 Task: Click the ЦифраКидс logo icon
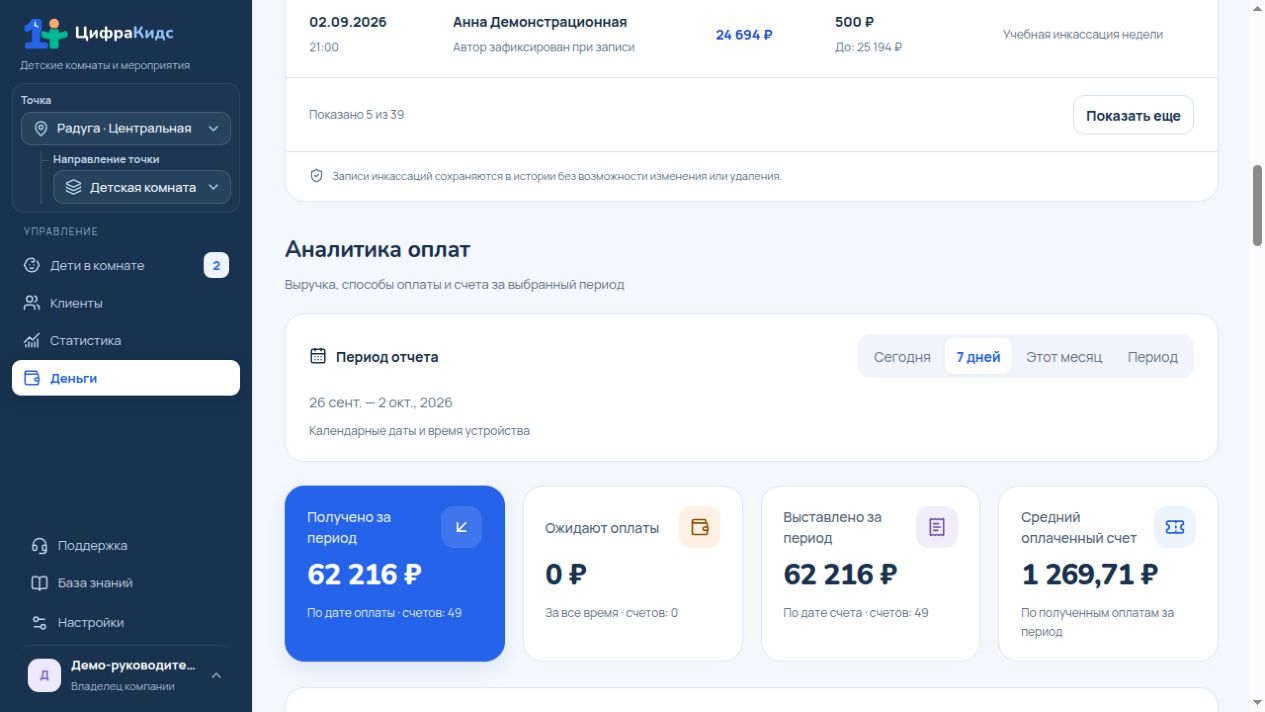(x=46, y=33)
